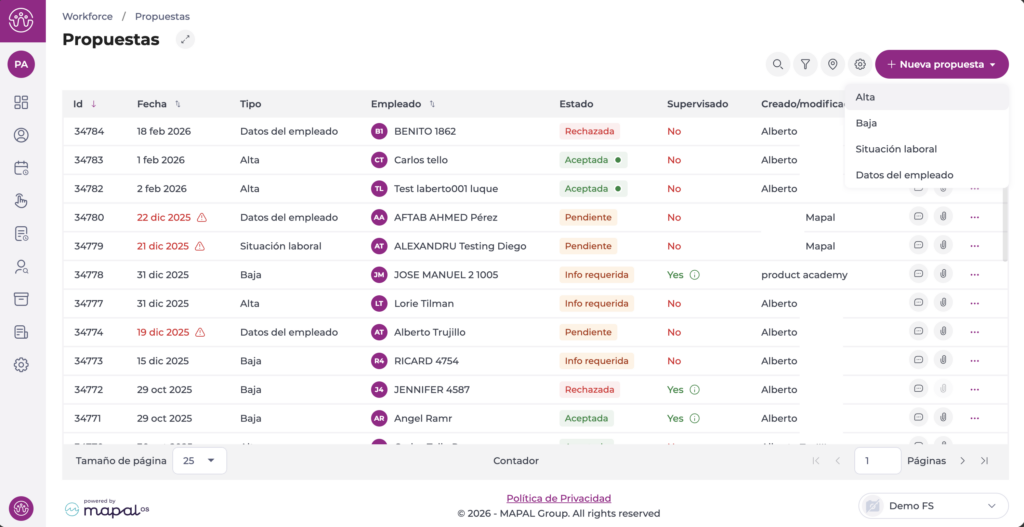1024x527 pixels.
Task: Click the Nueva propuesta dropdown button
Action: point(941,64)
